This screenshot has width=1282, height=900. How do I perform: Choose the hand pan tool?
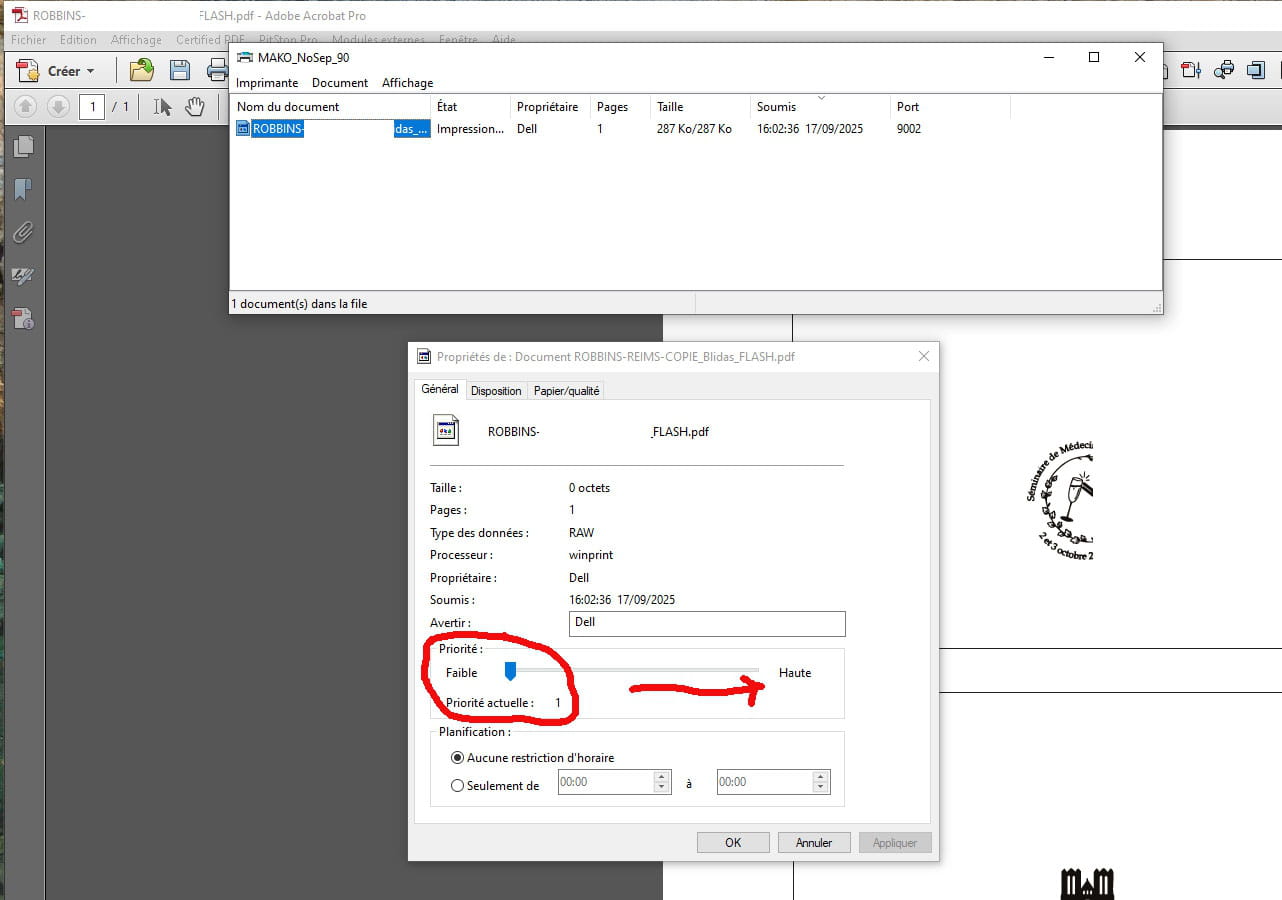coord(195,106)
